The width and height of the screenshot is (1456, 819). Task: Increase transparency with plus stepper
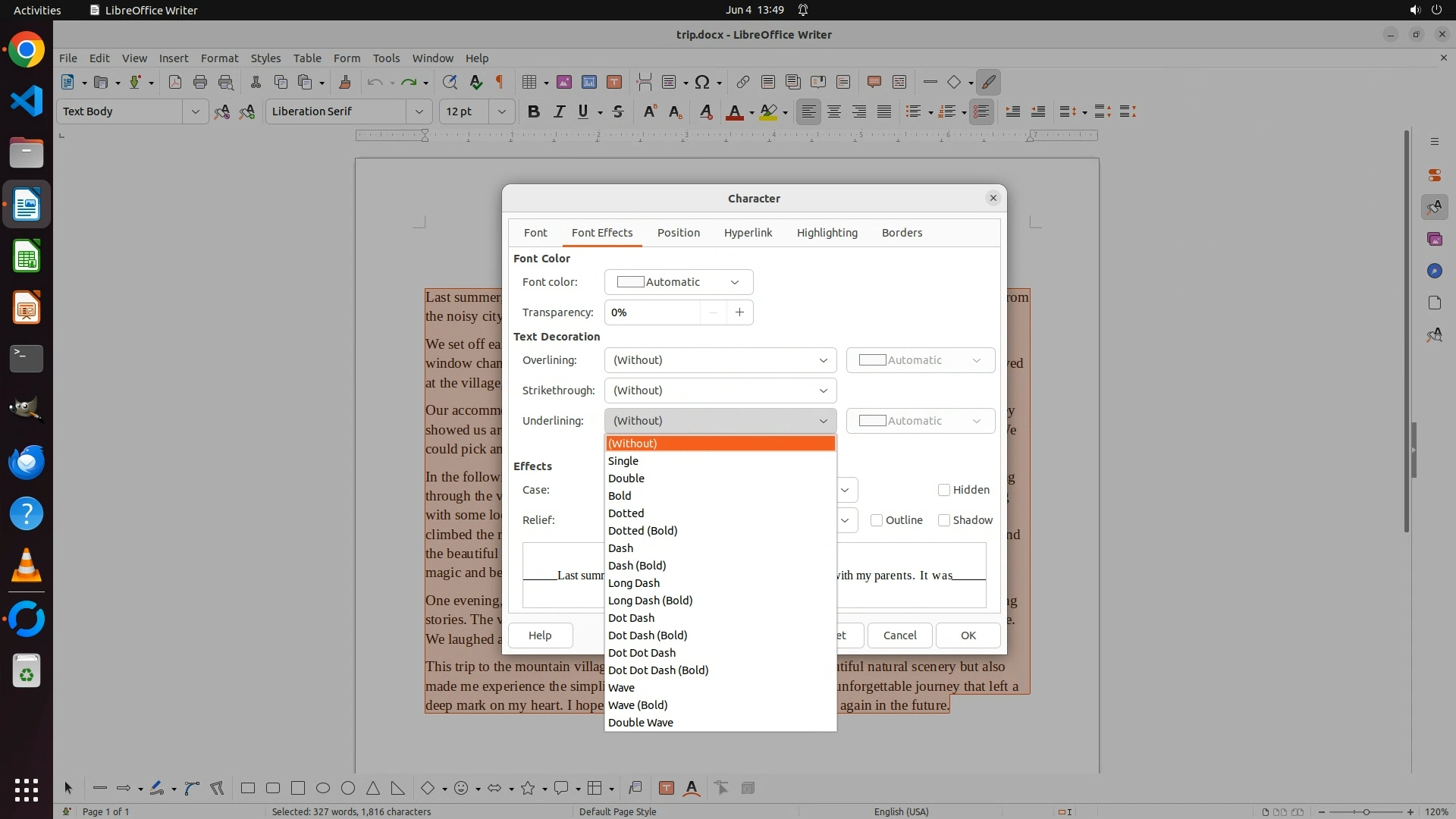(739, 312)
